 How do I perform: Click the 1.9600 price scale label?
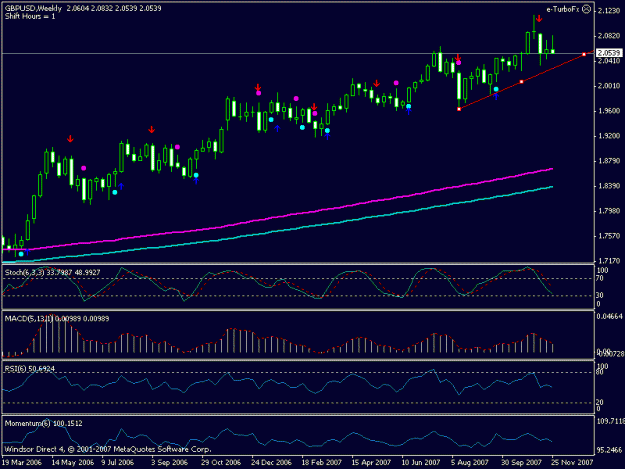pyautogui.click(x=609, y=111)
